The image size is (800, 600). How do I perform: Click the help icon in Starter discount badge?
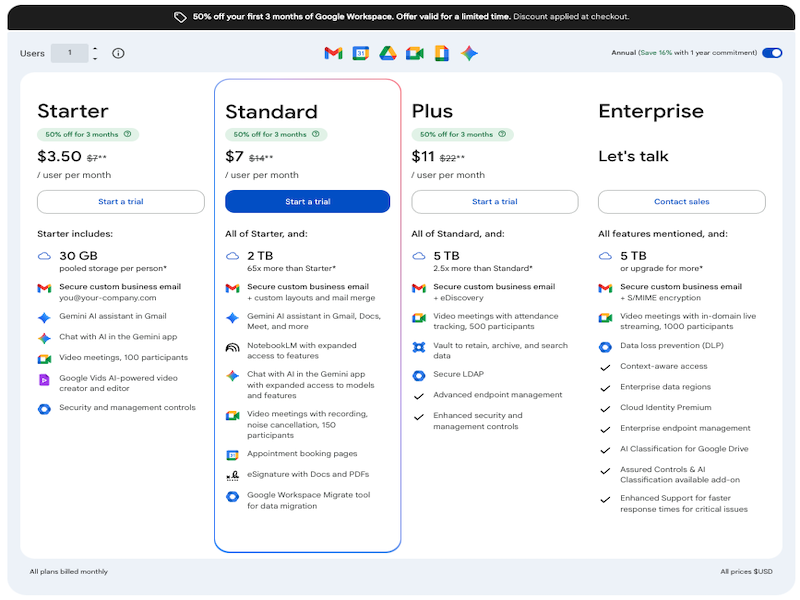tap(128, 134)
